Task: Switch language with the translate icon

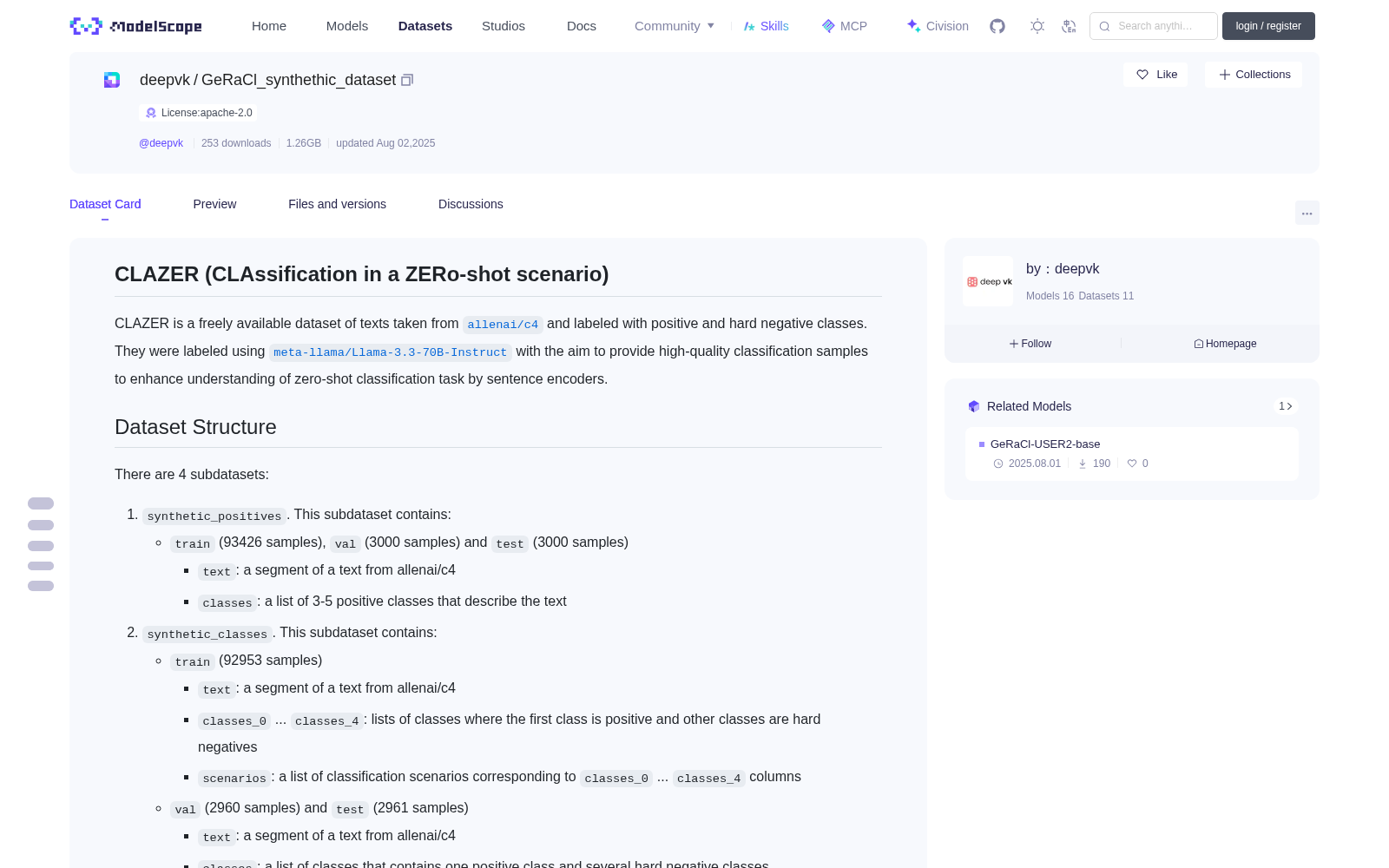Action: (x=1070, y=26)
